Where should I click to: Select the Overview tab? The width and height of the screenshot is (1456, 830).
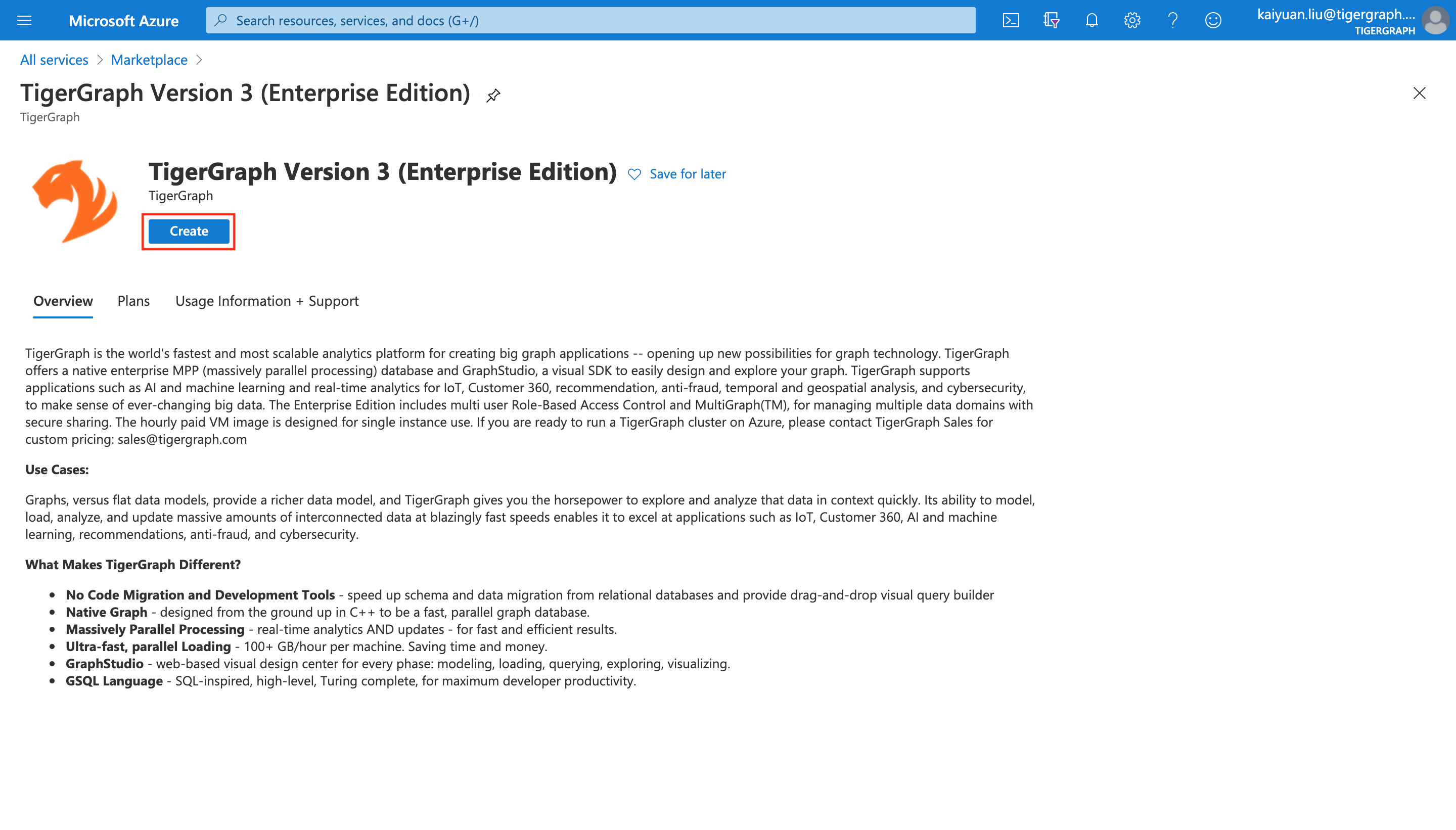click(x=63, y=301)
